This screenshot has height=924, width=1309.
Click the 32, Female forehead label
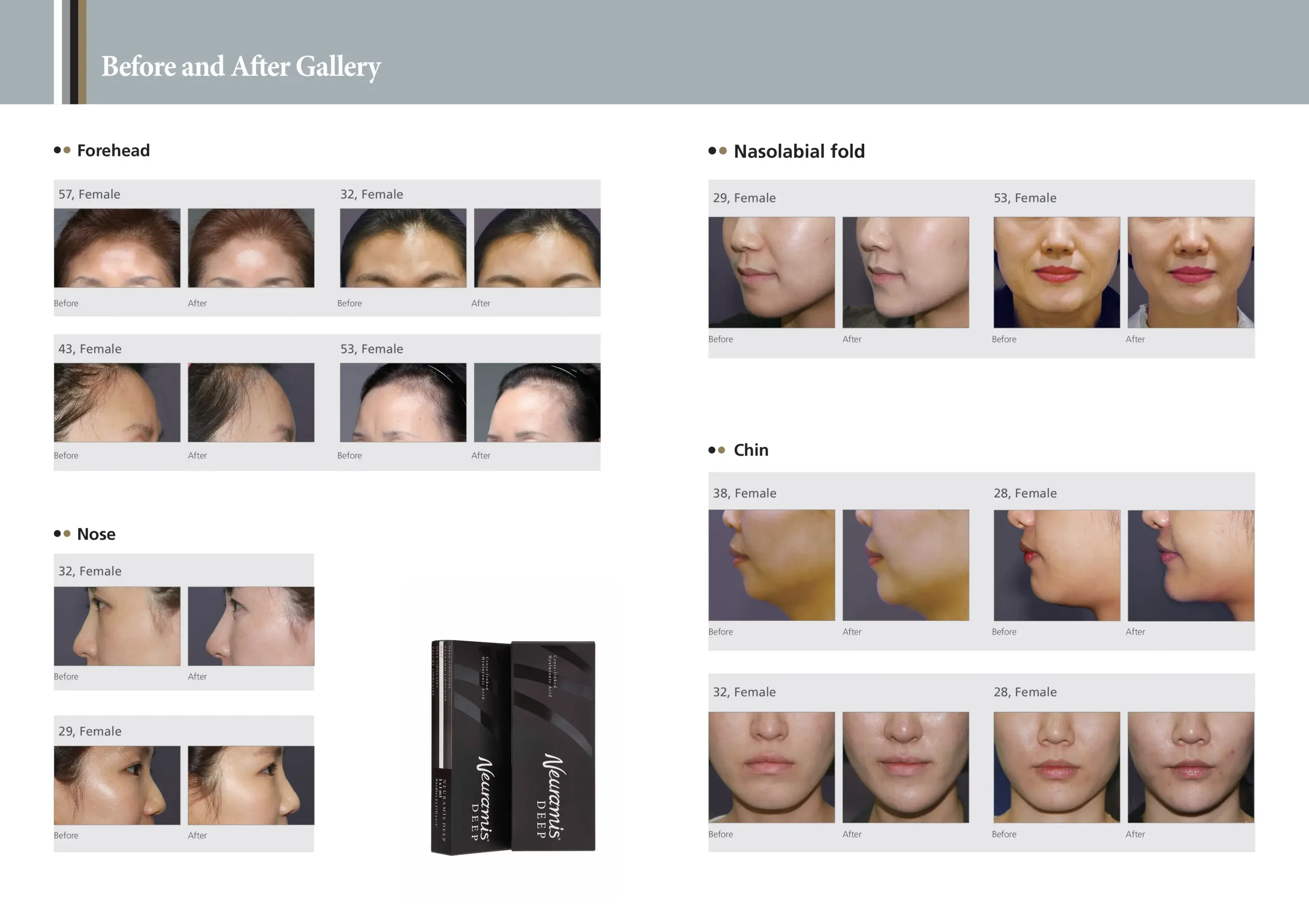pos(371,194)
